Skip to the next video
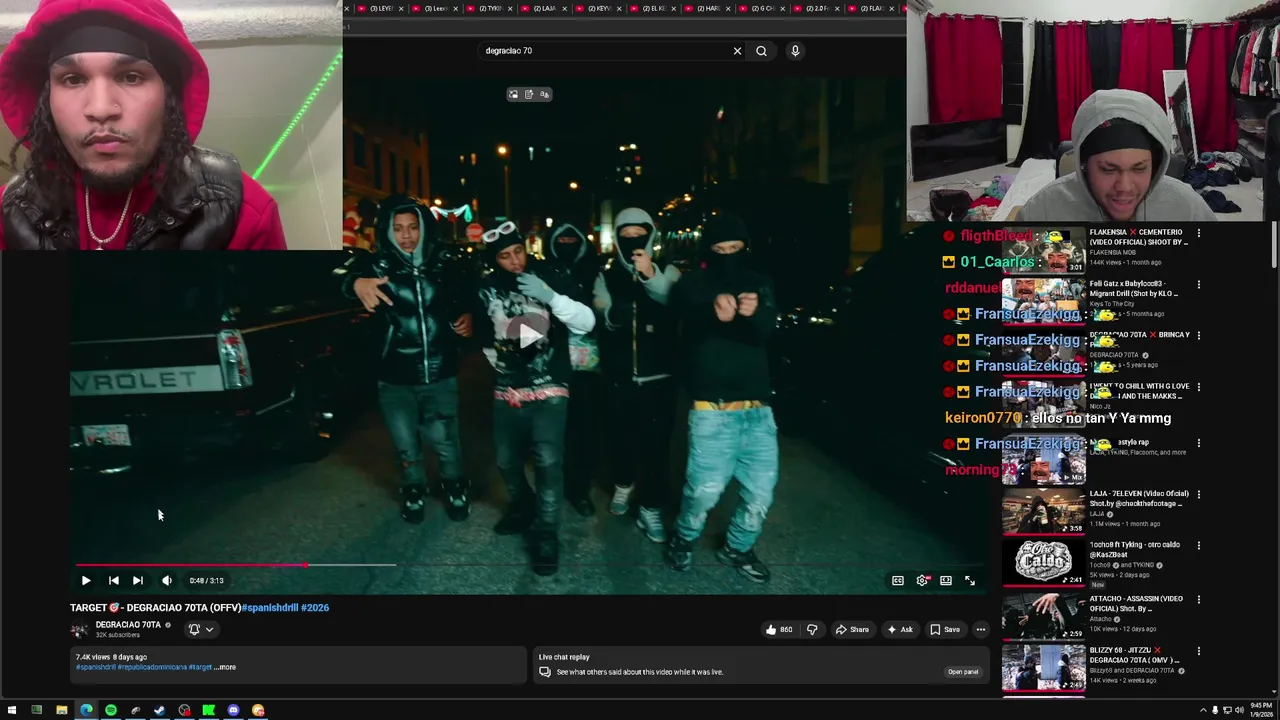This screenshot has width=1280, height=720. 138,580
